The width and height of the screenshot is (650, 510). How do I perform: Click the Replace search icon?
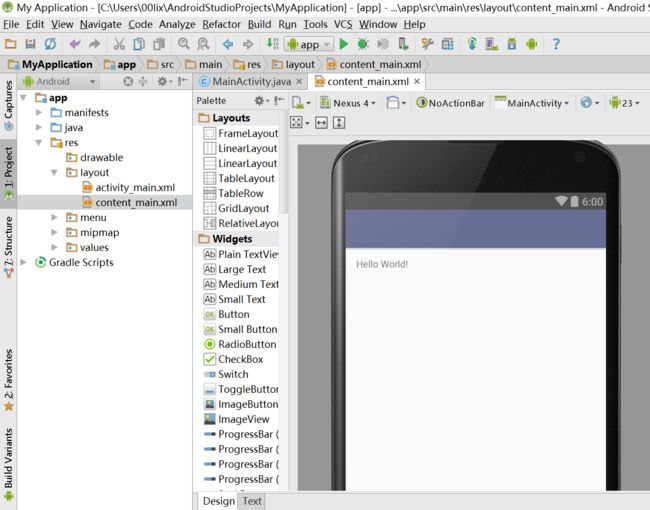point(203,44)
